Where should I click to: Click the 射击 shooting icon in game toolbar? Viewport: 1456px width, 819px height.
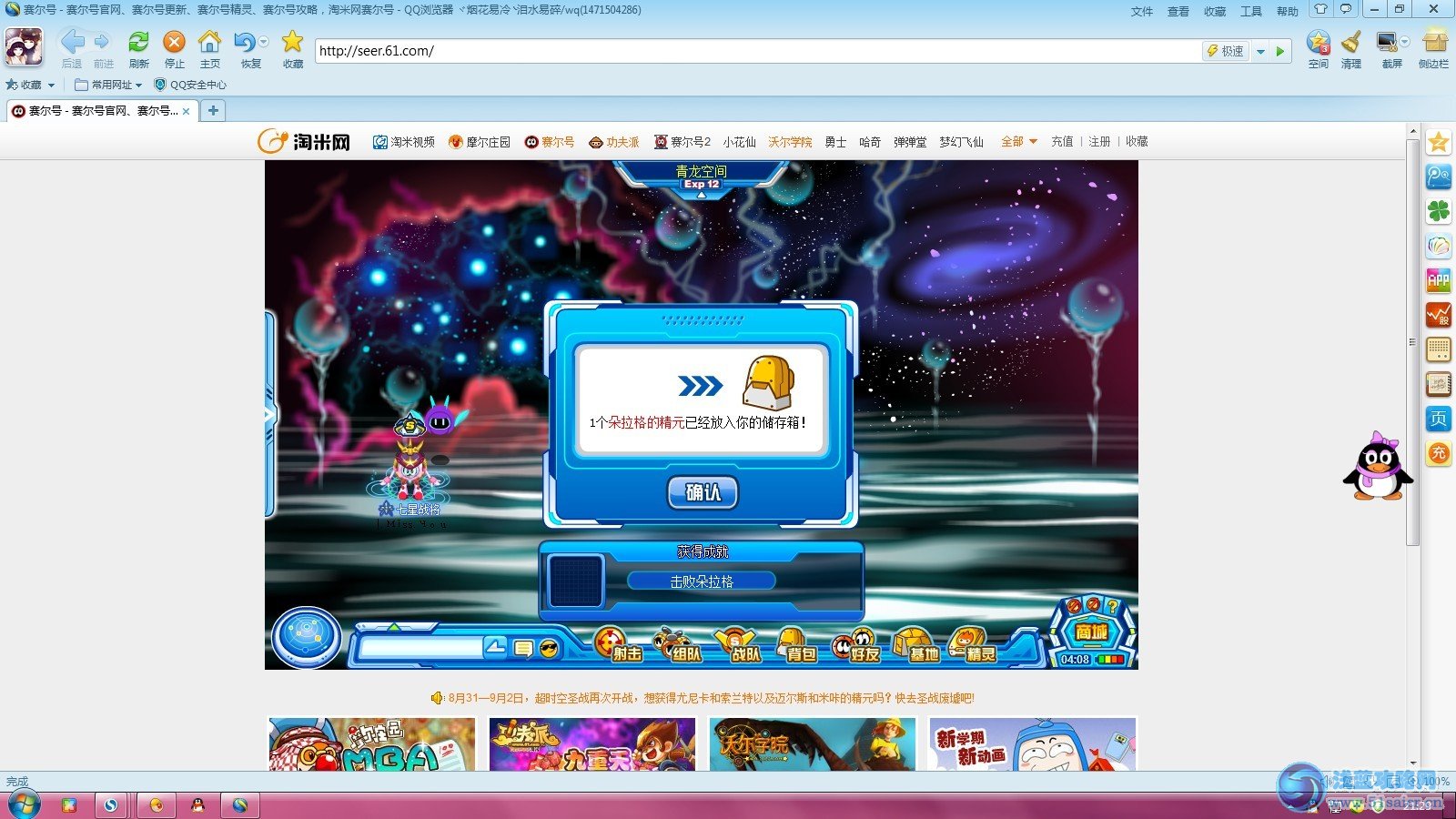tap(620, 643)
